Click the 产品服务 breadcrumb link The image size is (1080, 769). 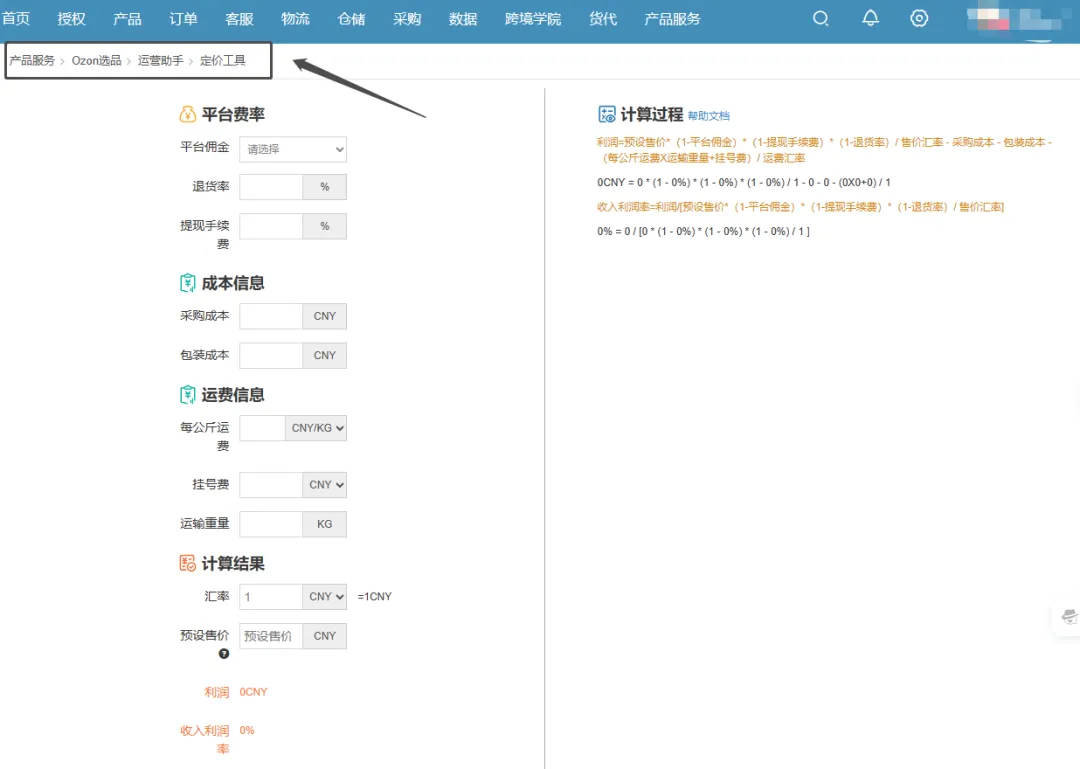click(x=32, y=61)
